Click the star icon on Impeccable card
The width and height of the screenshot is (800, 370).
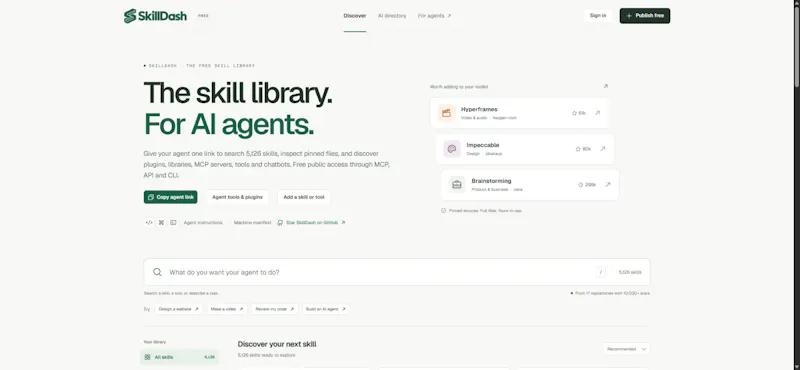pos(578,149)
